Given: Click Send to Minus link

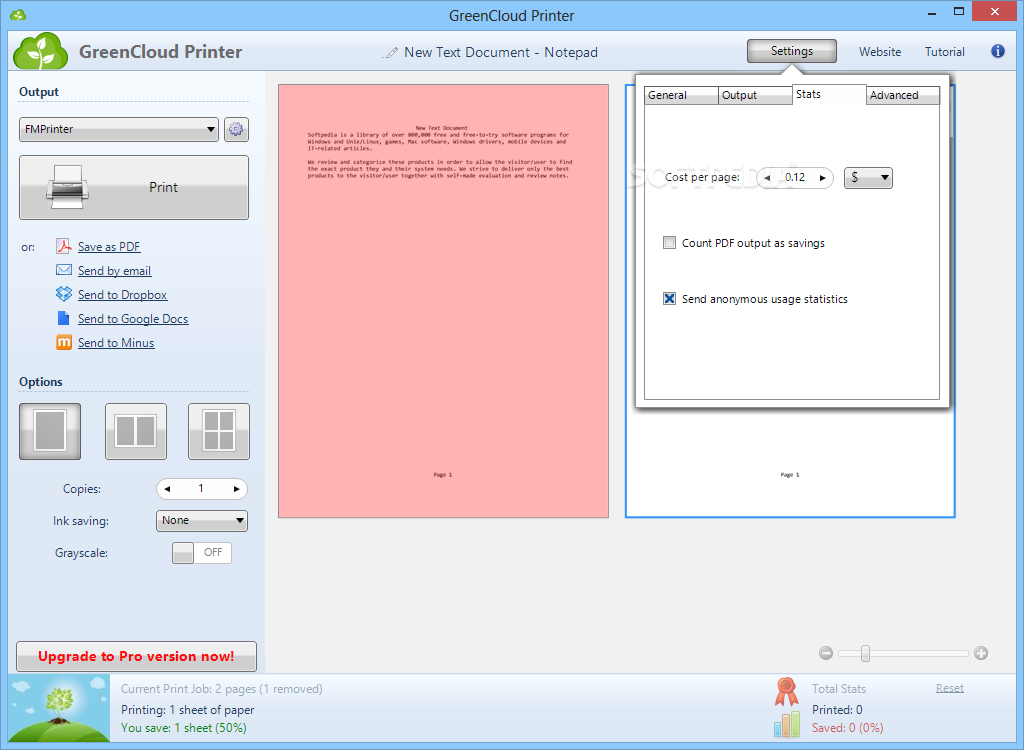Looking at the screenshot, I should [116, 343].
